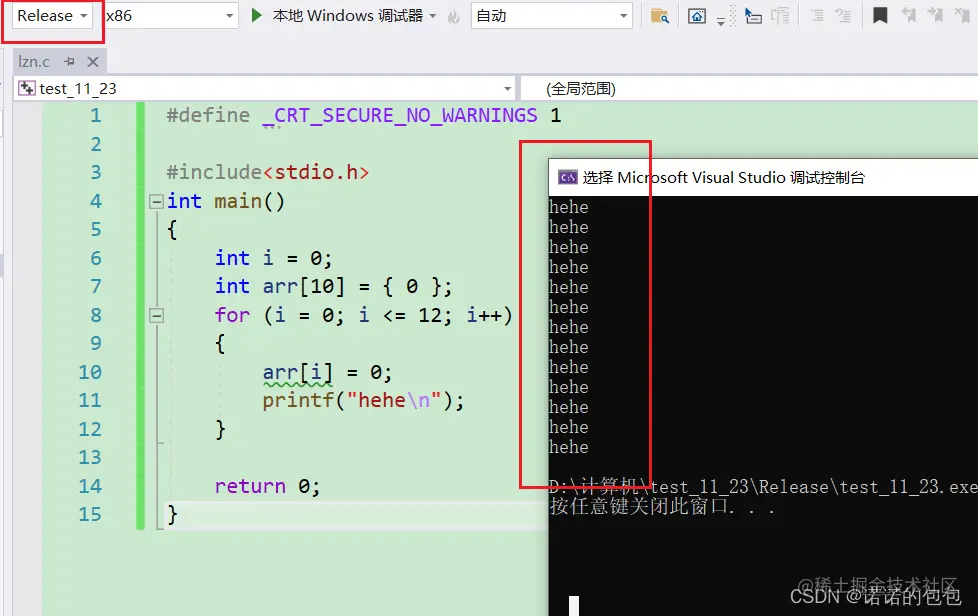
Task: Click the clear bookmarks icon
Action: [x=962, y=16]
